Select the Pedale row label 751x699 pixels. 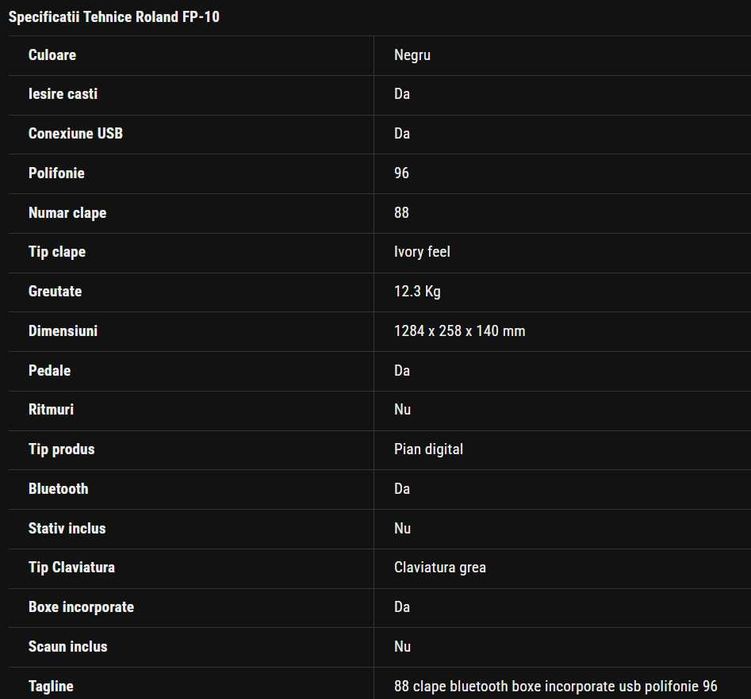(x=49, y=370)
